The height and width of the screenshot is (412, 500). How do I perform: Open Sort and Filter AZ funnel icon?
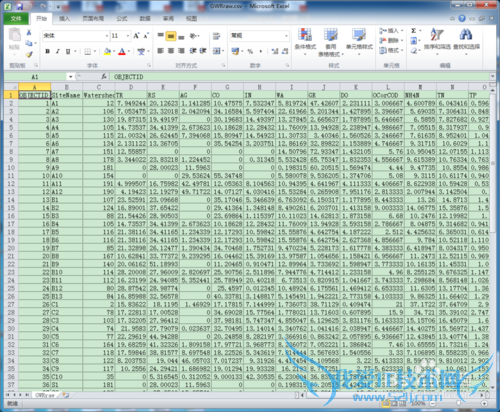tap(437, 34)
